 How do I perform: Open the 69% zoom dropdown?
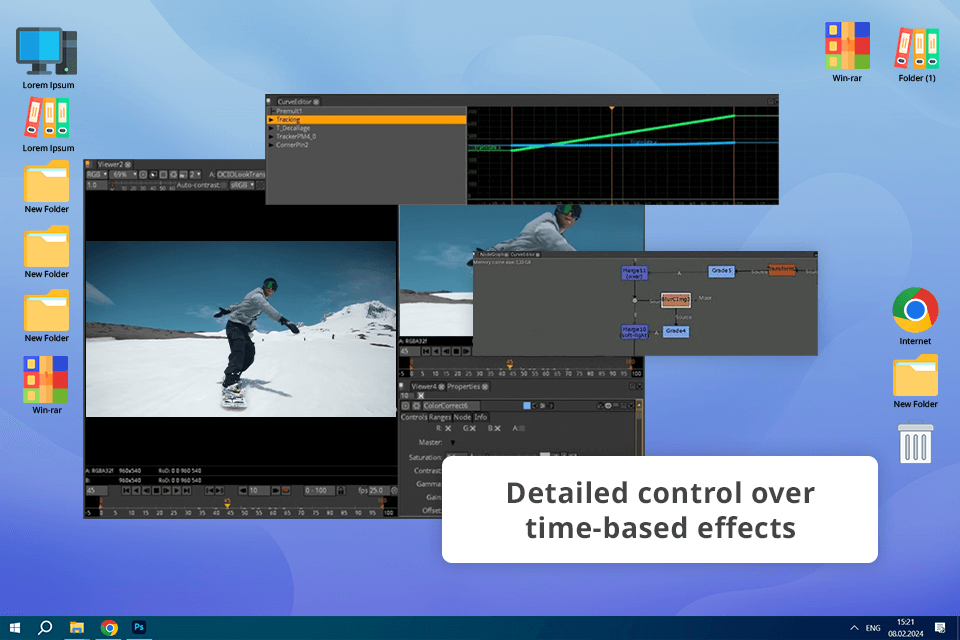(x=123, y=175)
